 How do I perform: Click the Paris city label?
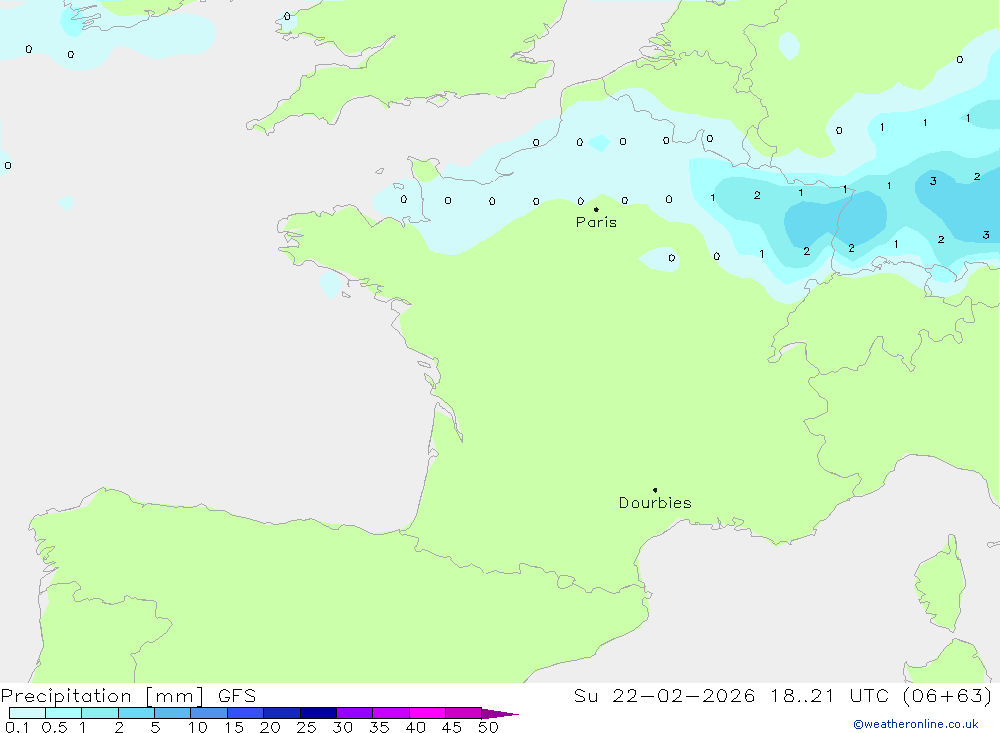[596, 222]
